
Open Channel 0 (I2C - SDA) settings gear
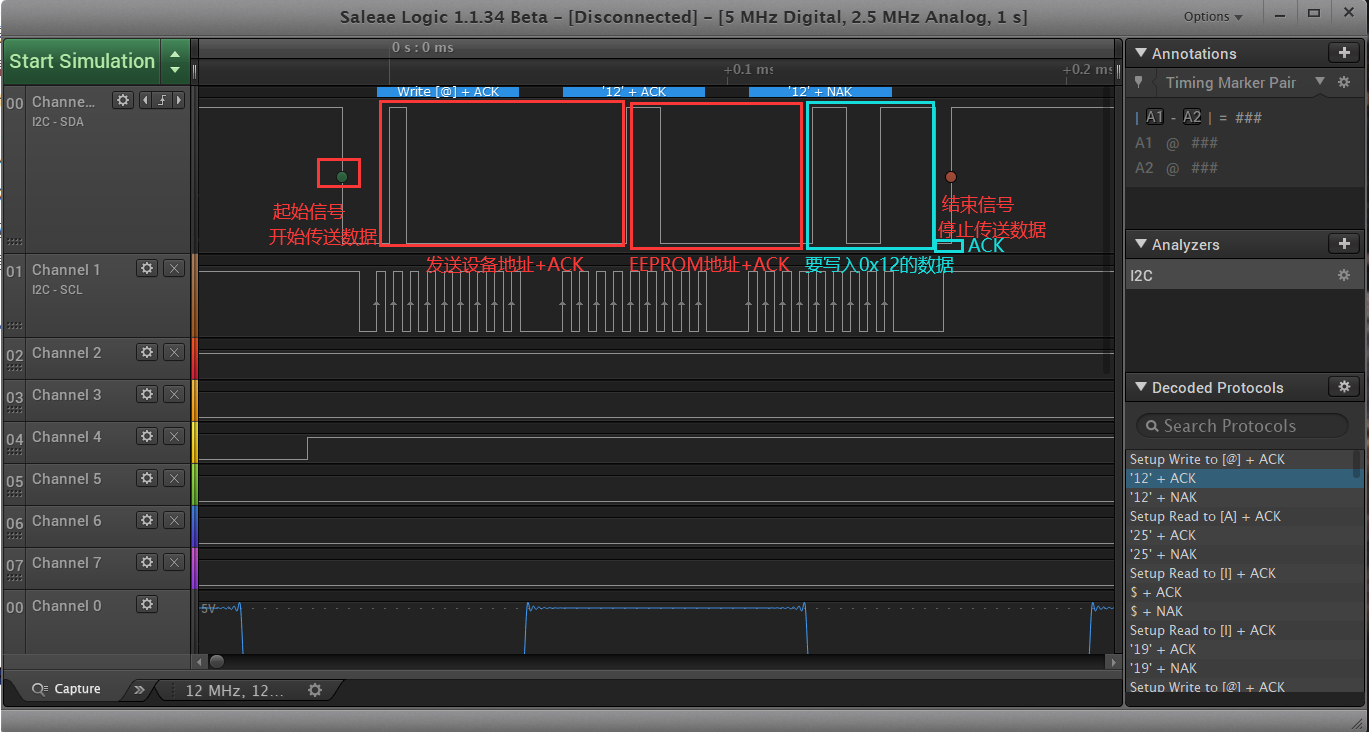pos(123,101)
